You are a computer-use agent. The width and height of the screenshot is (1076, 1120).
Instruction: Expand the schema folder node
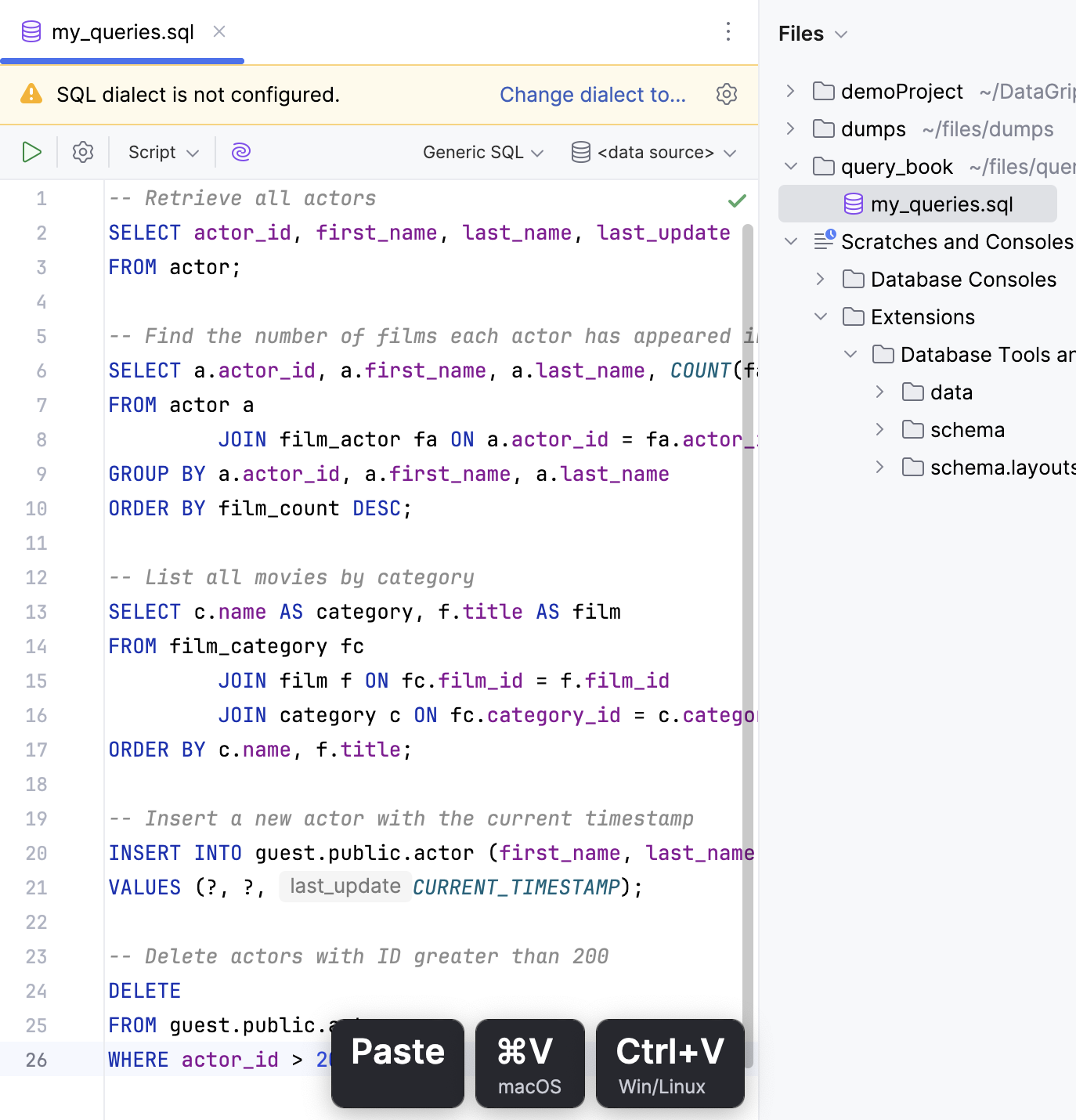pyautogui.click(x=880, y=429)
